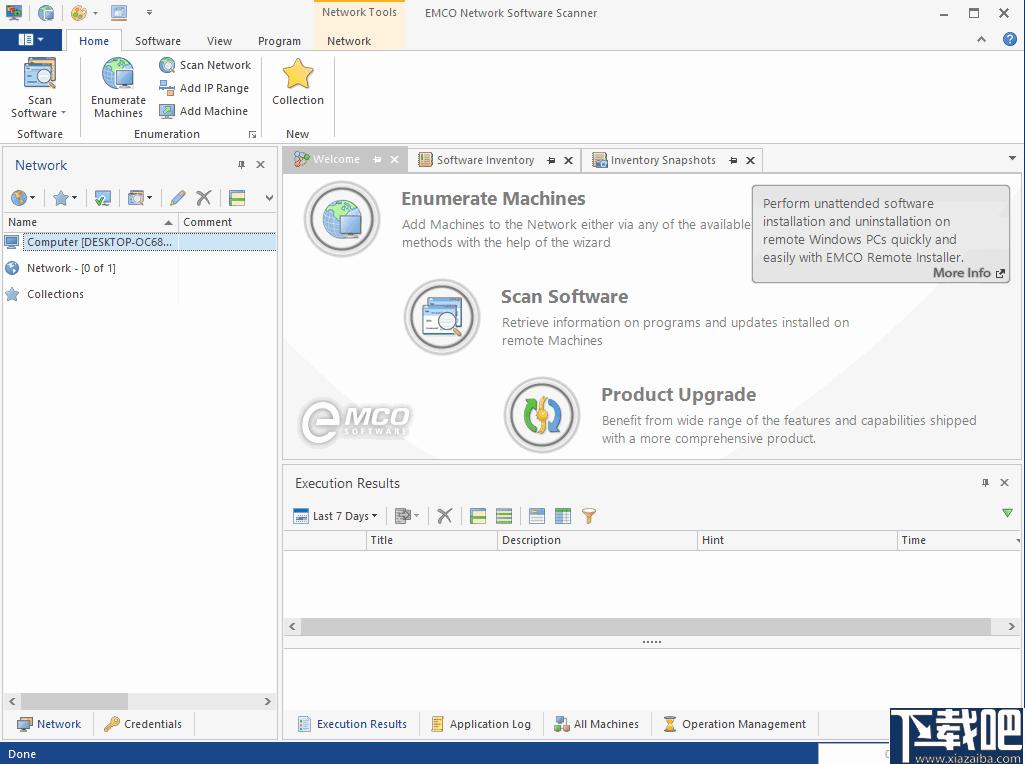
Task: Click the Description column header
Action: point(597,540)
